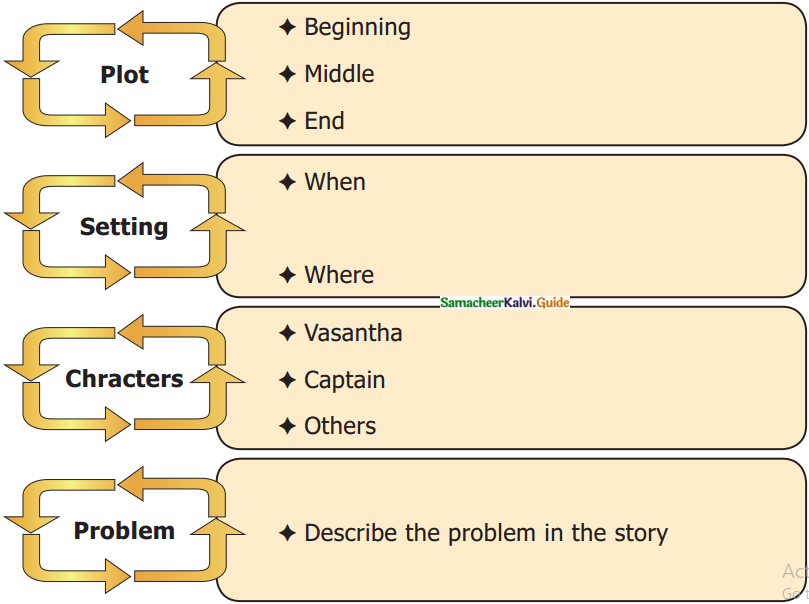The height and width of the screenshot is (604, 809).
Task: Click the star bullet beside Others
Action: (x=287, y=426)
